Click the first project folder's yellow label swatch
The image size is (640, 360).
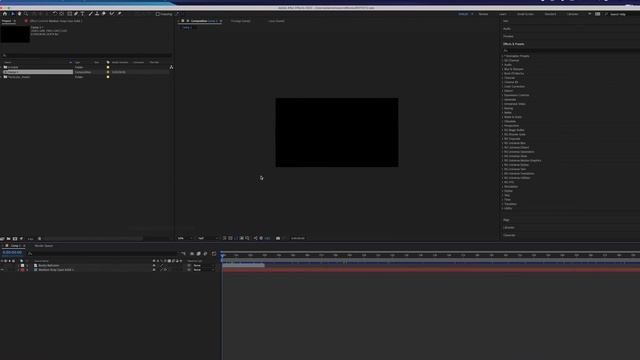[x=108, y=67]
